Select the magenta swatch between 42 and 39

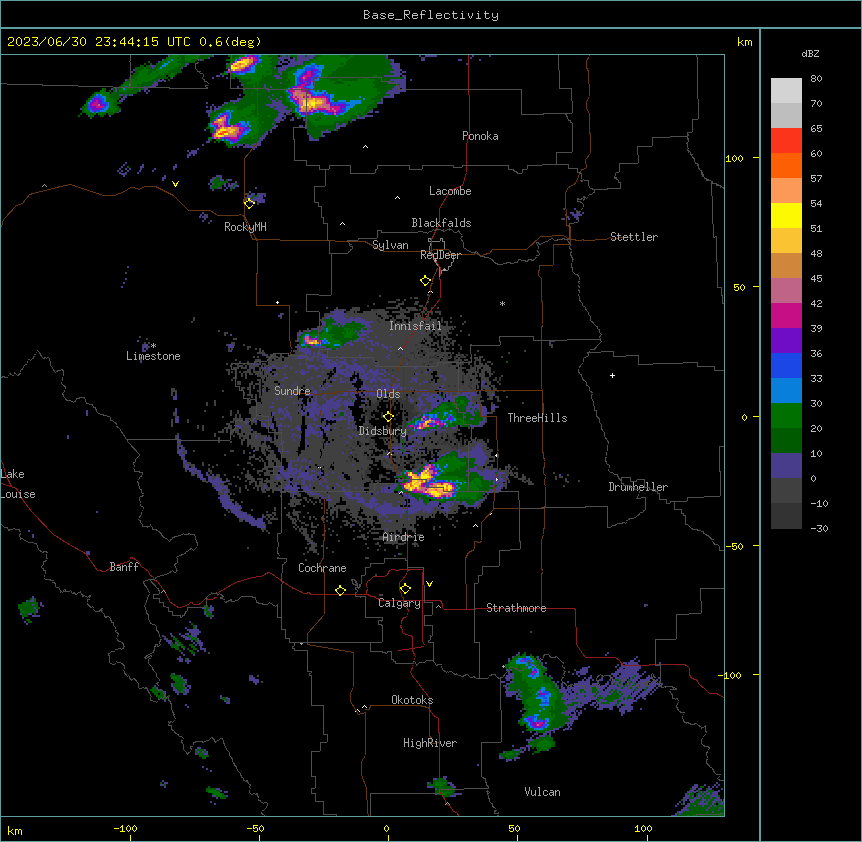[x=786, y=316]
